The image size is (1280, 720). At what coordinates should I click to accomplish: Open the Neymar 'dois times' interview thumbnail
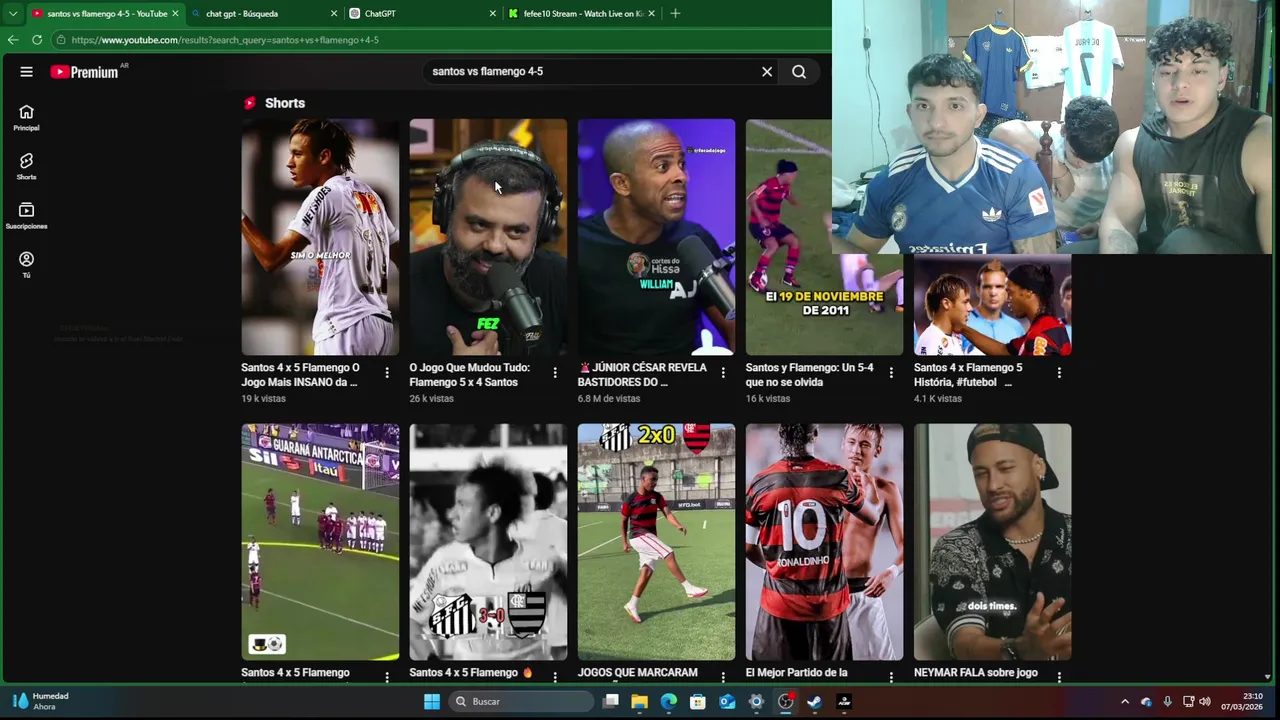(992, 542)
